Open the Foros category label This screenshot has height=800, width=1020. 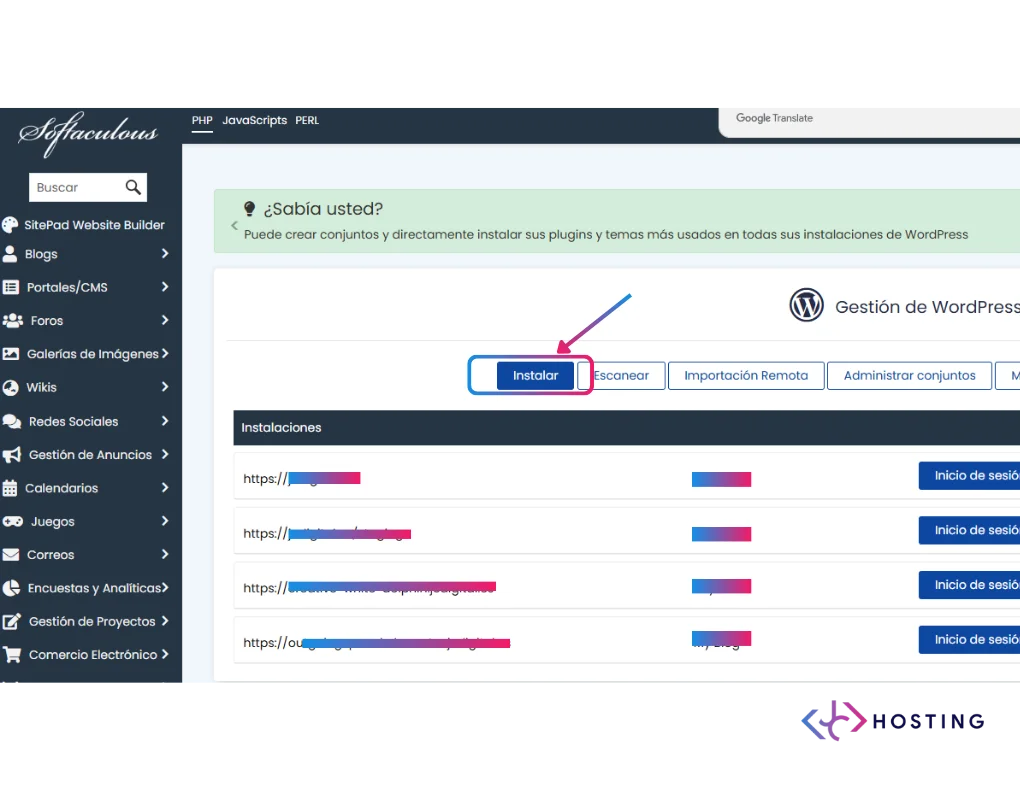(47, 321)
